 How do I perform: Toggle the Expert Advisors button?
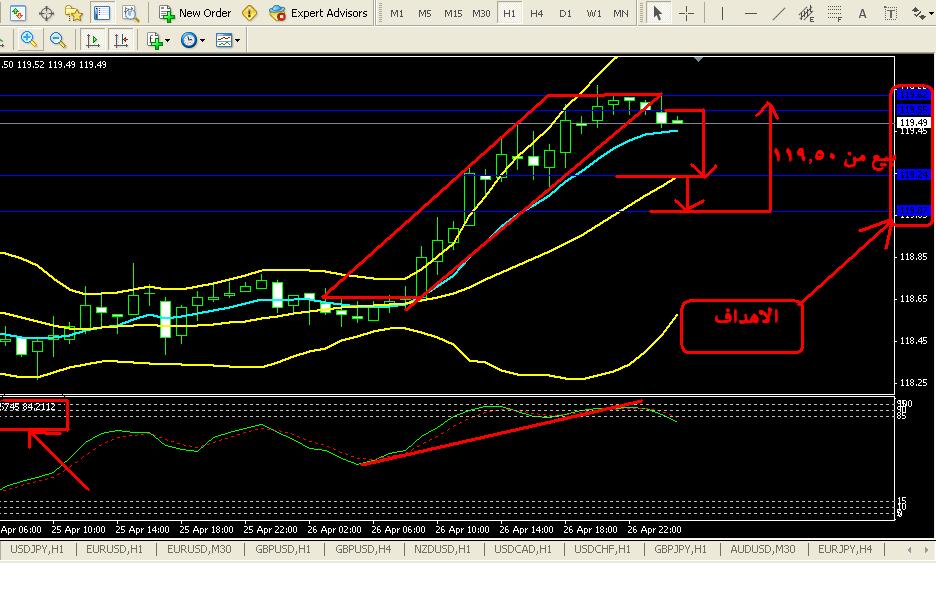coord(318,13)
